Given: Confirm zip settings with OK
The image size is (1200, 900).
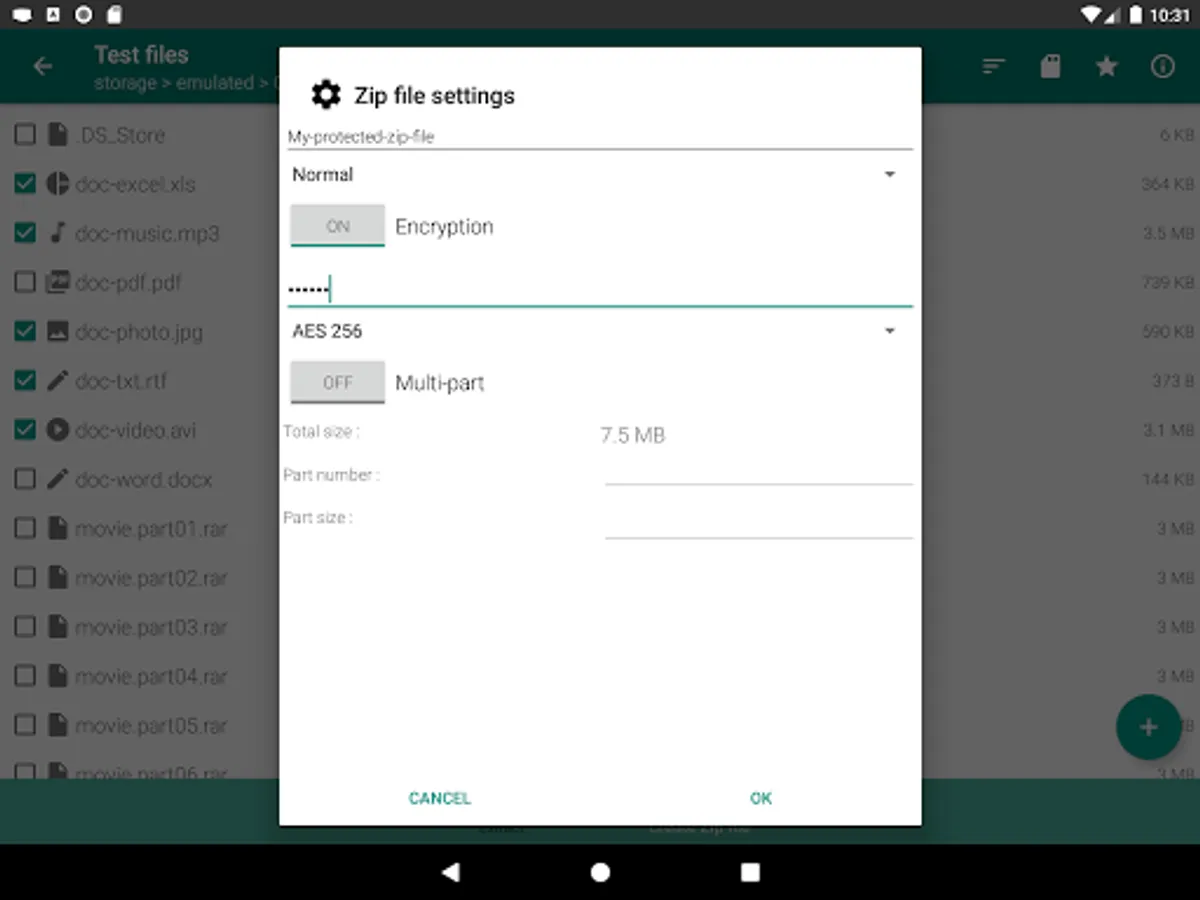Looking at the screenshot, I should [761, 798].
